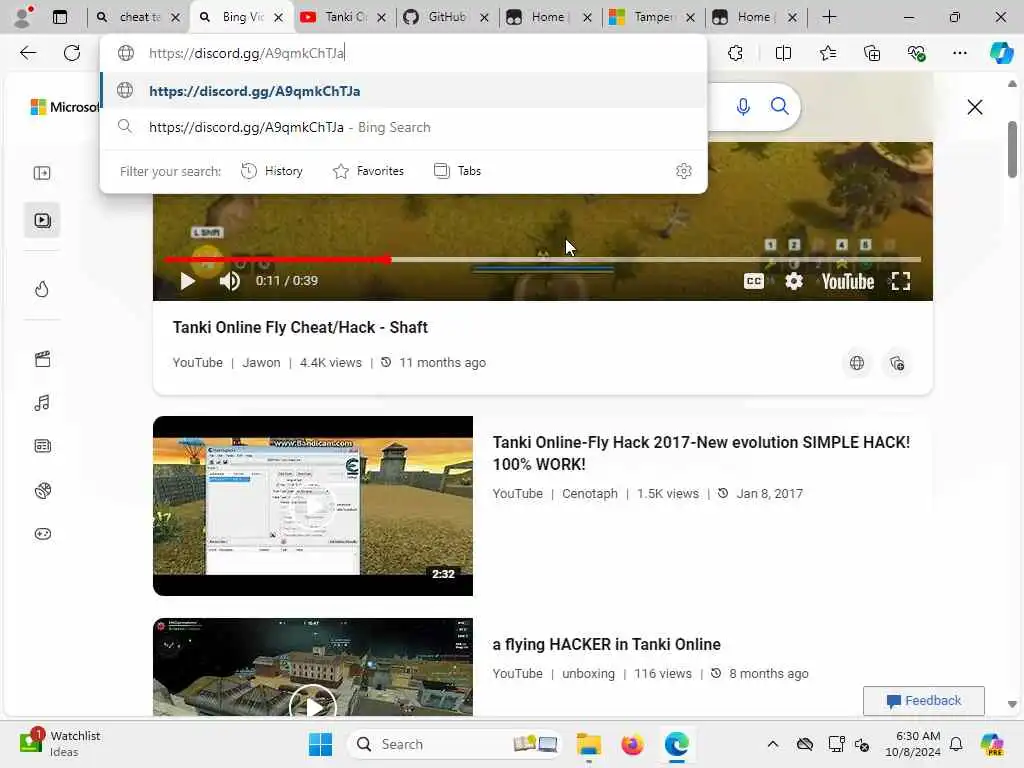Open the Browser essentials heart icon
Image resolution: width=1024 pixels, height=768 pixels.
click(916, 53)
